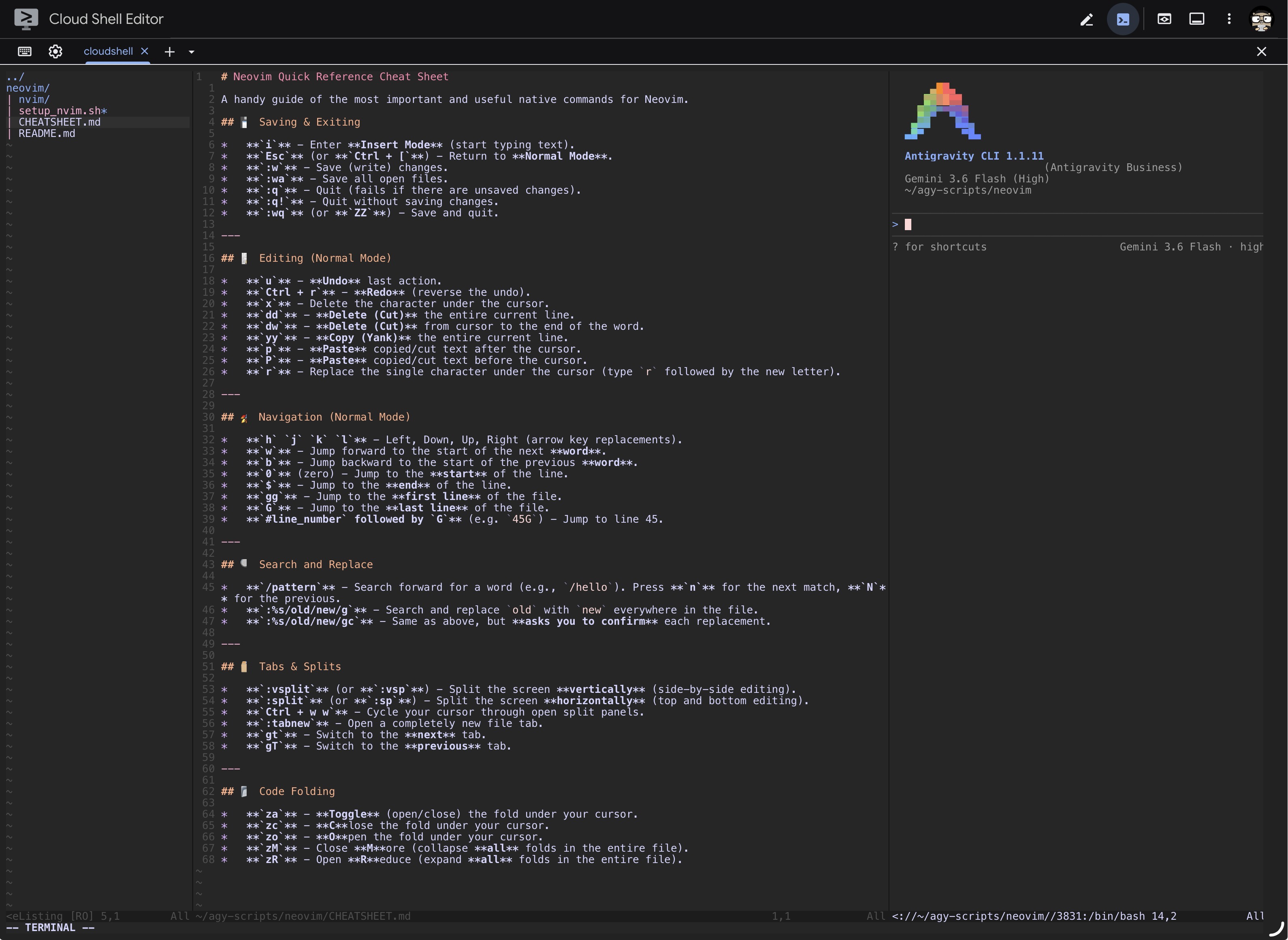Click the CHEATSHEET.md path in the status line
Image resolution: width=1288 pixels, height=940 pixels.
coord(303,916)
